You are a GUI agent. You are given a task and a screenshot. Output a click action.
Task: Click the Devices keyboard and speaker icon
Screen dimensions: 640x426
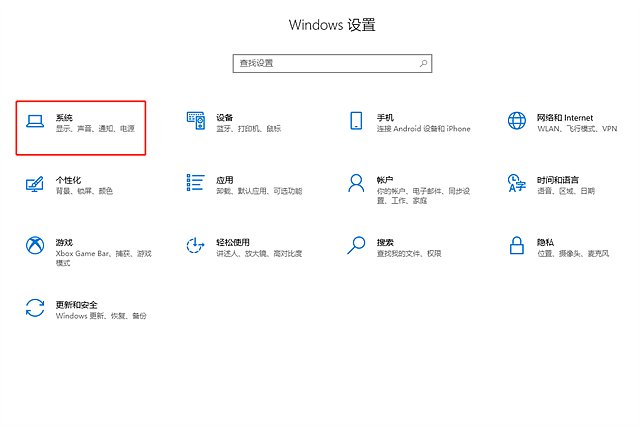tap(196, 121)
